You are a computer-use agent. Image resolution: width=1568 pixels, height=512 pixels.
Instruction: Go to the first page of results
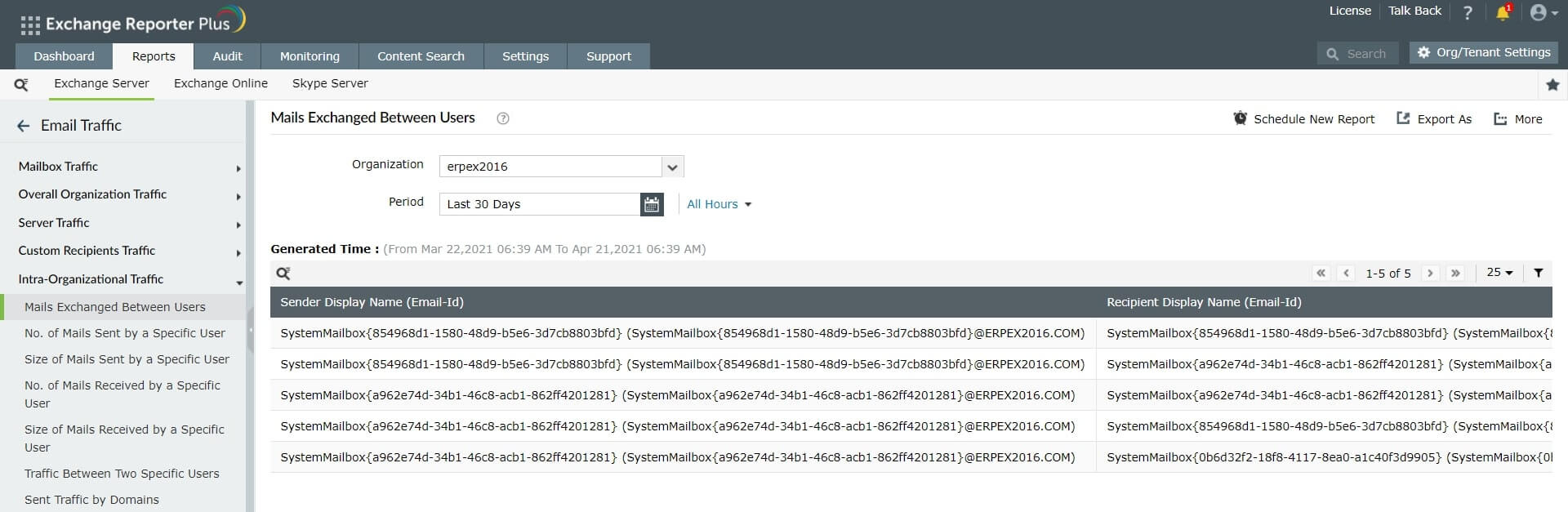pos(1321,273)
